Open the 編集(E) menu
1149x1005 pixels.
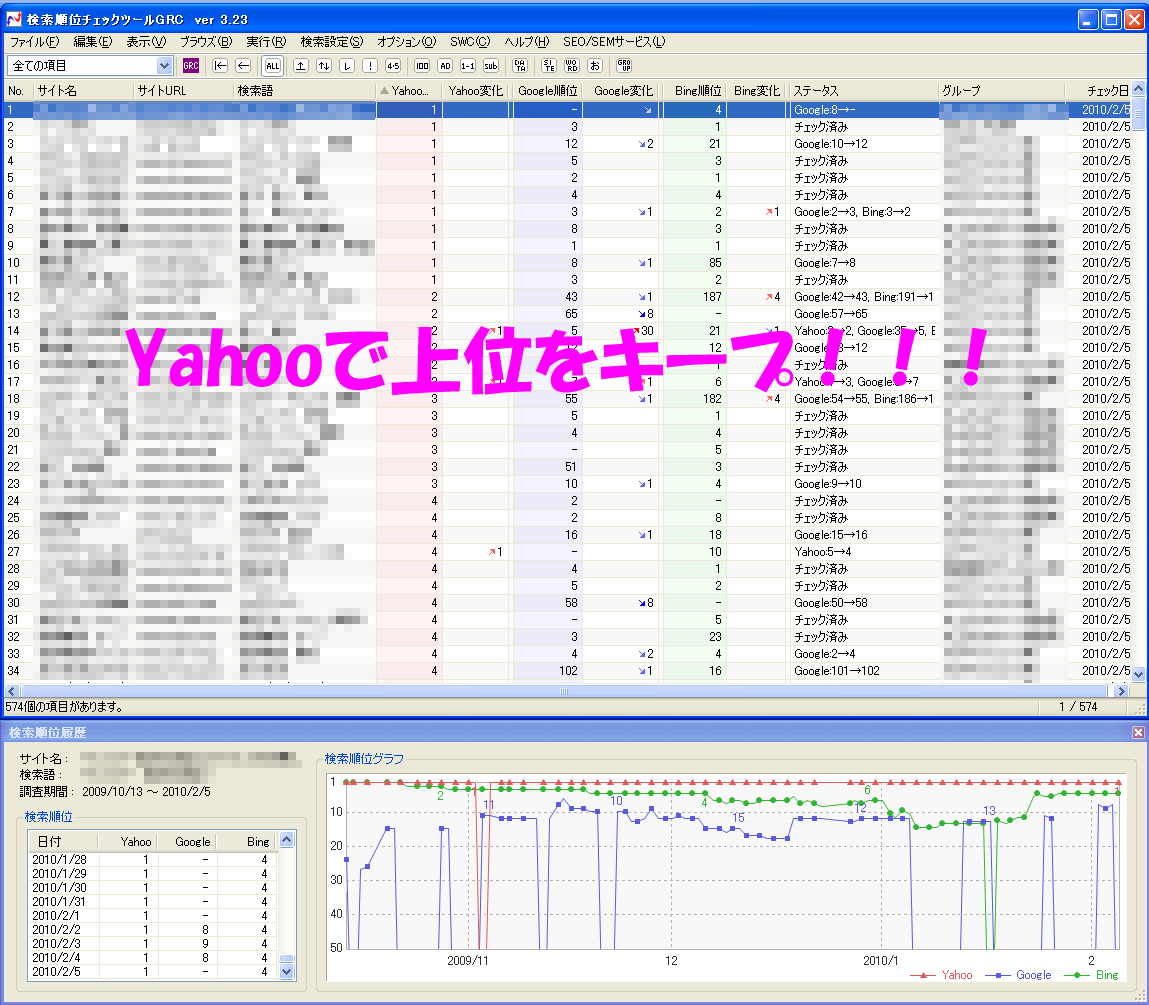point(92,42)
